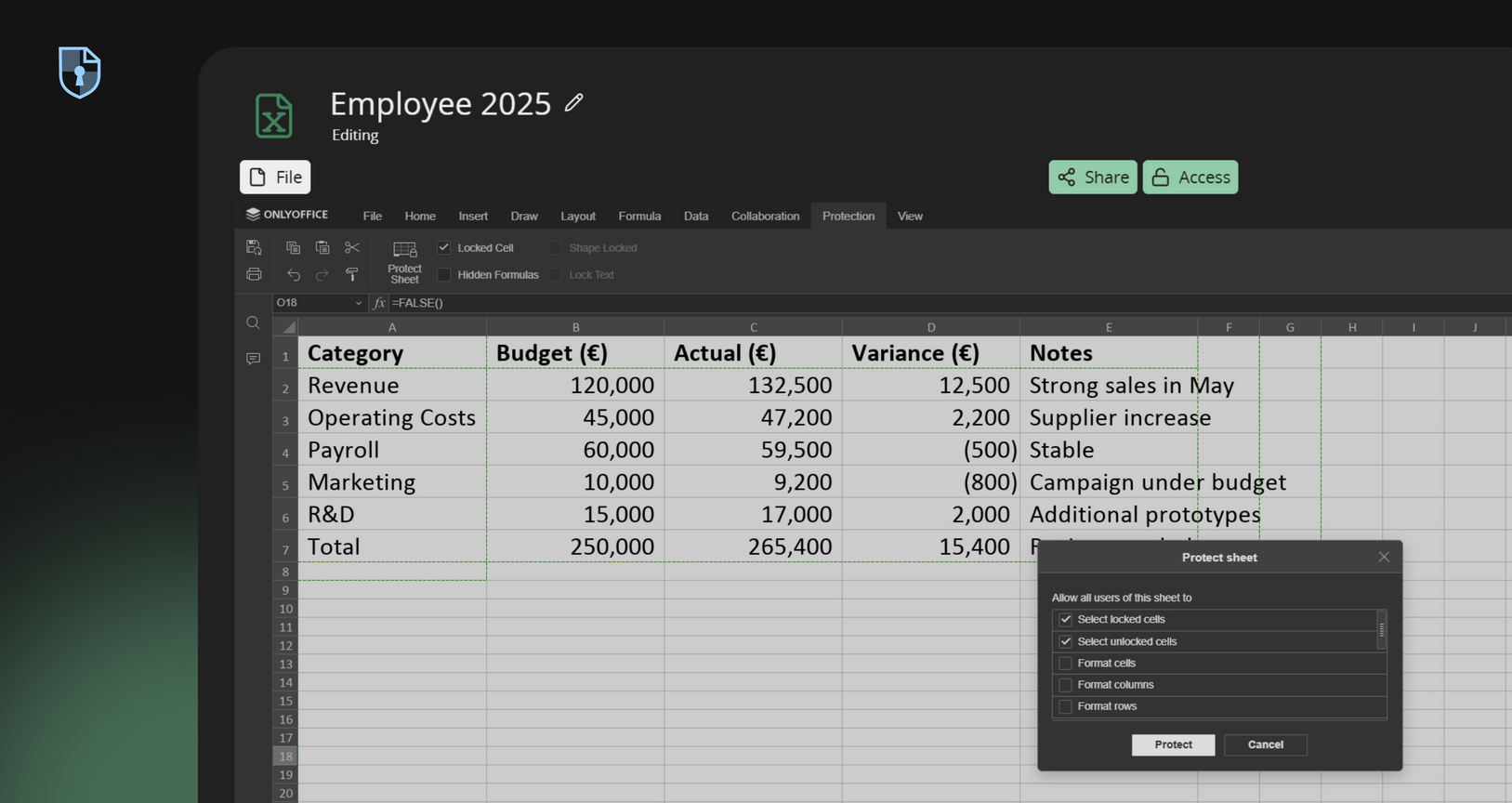Screen dimensions: 1512x803
Task: Click the Print icon
Action: (x=254, y=274)
